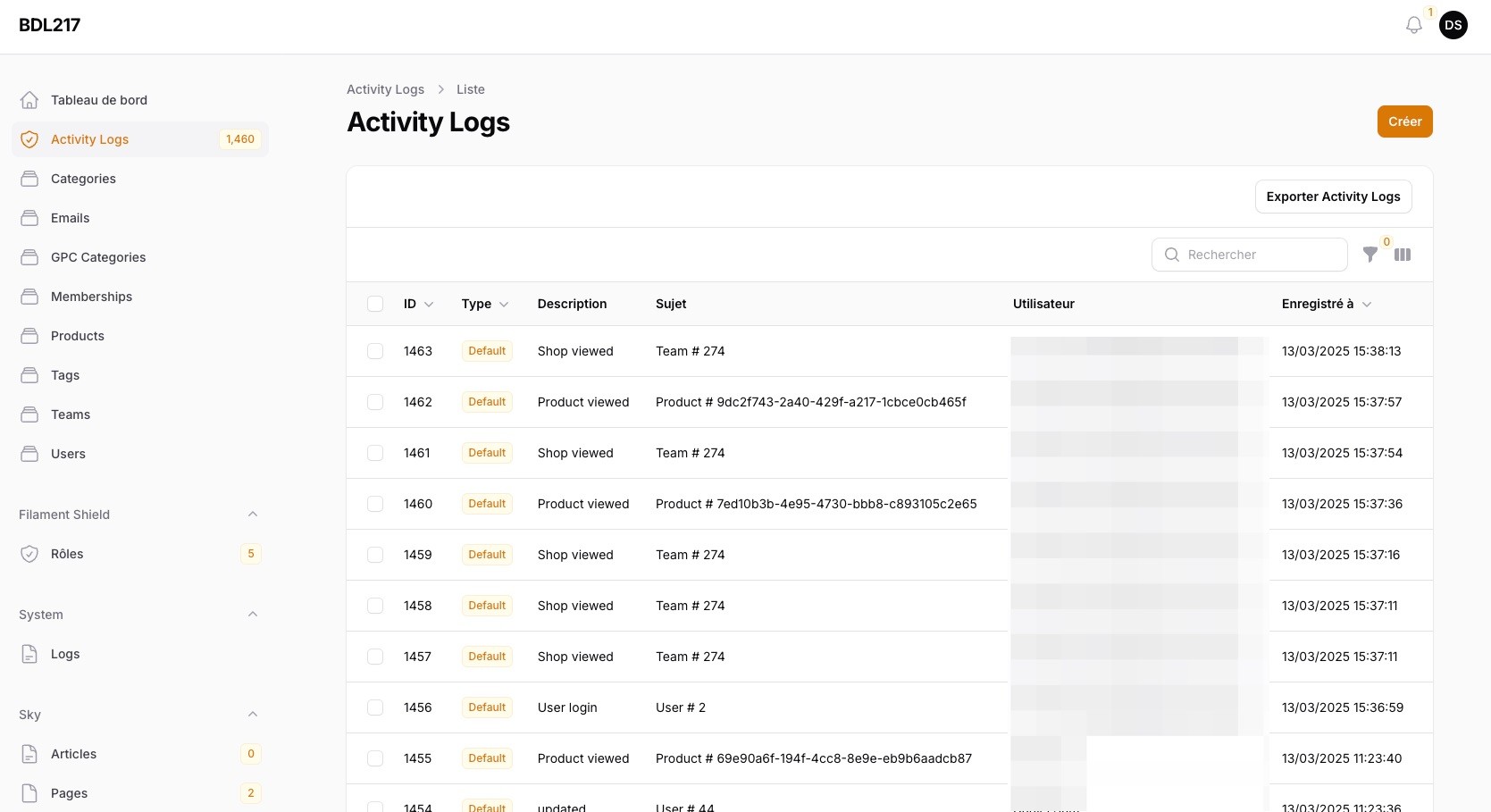Image resolution: width=1491 pixels, height=812 pixels.
Task: Open the table filter funnel icon
Action: tap(1370, 255)
